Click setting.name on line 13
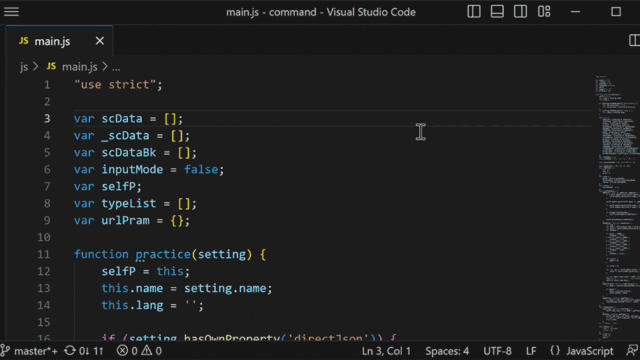 point(225,288)
